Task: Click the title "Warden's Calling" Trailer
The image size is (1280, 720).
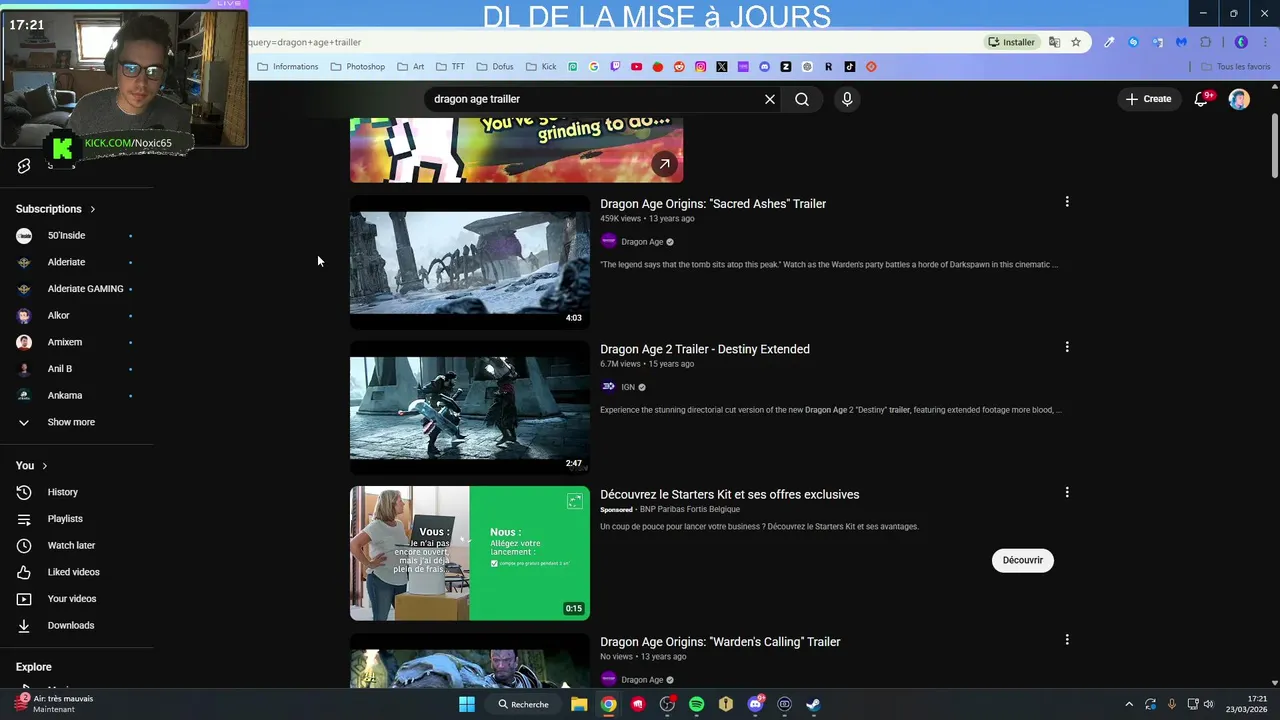Action: [720, 642]
